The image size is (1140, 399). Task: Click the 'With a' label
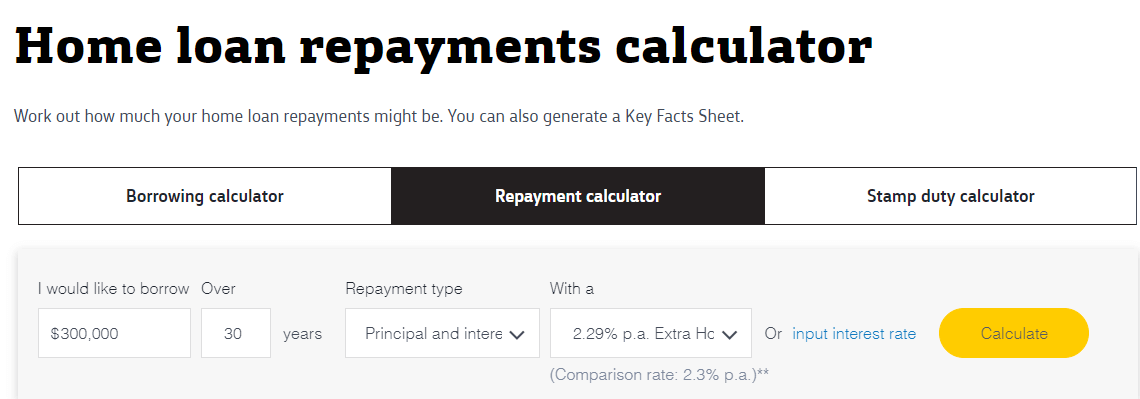[x=571, y=289]
